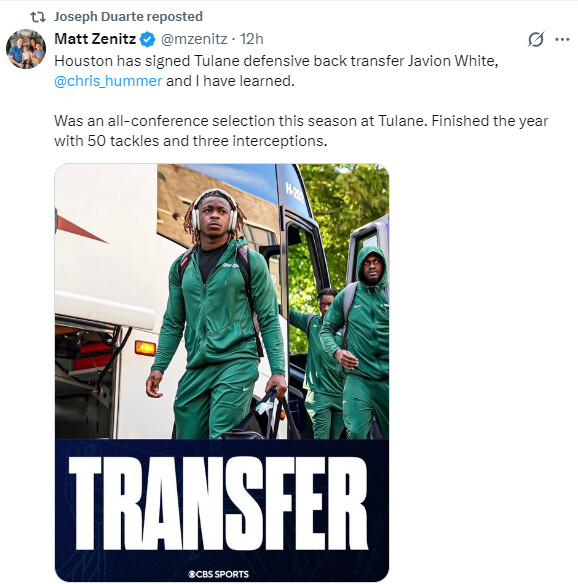The image size is (578, 584).
Task: Click the Matt Zenitz display name
Action: pos(95,39)
